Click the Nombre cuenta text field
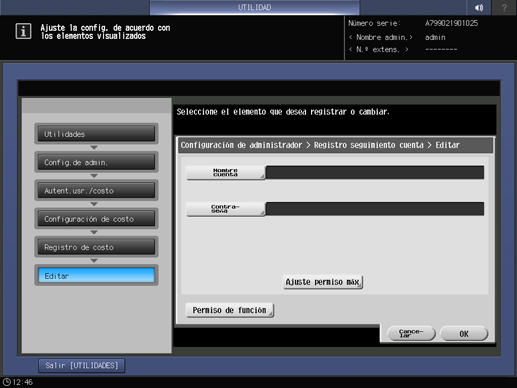 375,172
